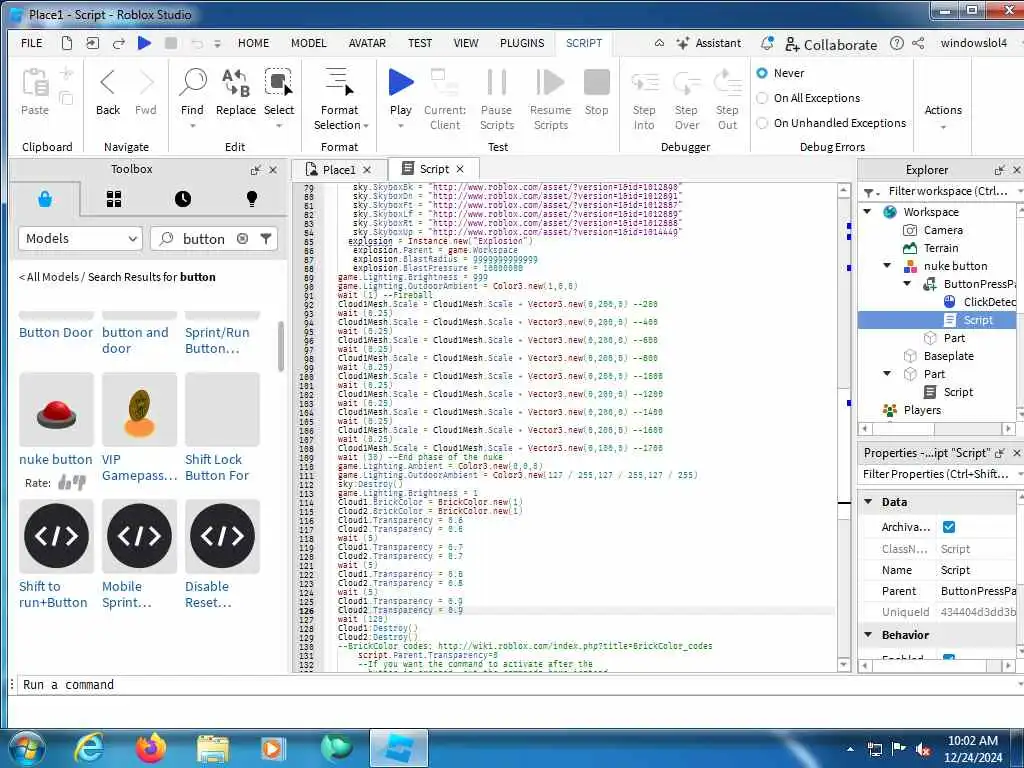
Task: Click the Windows Start orb
Action: tap(27, 748)
